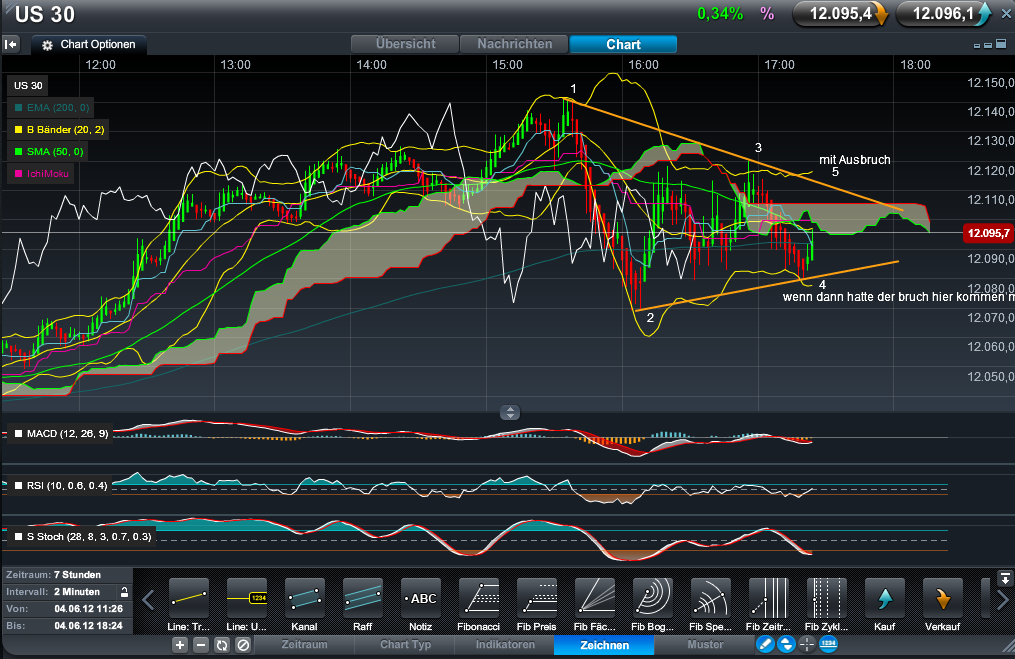Open the Zeitraum bottom tab
Image resolution: width=1015 pixels, height=659 pixels.
[x=304, y=645]
